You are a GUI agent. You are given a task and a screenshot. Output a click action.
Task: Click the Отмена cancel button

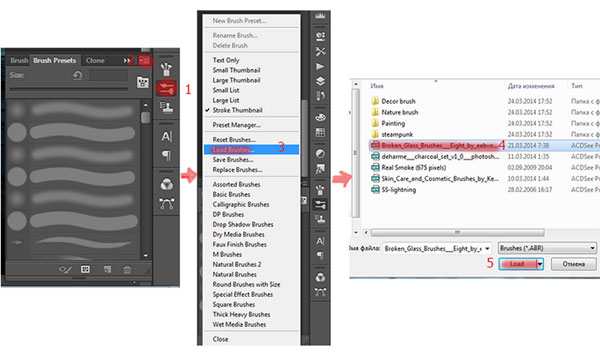click(x=573, y=264)
